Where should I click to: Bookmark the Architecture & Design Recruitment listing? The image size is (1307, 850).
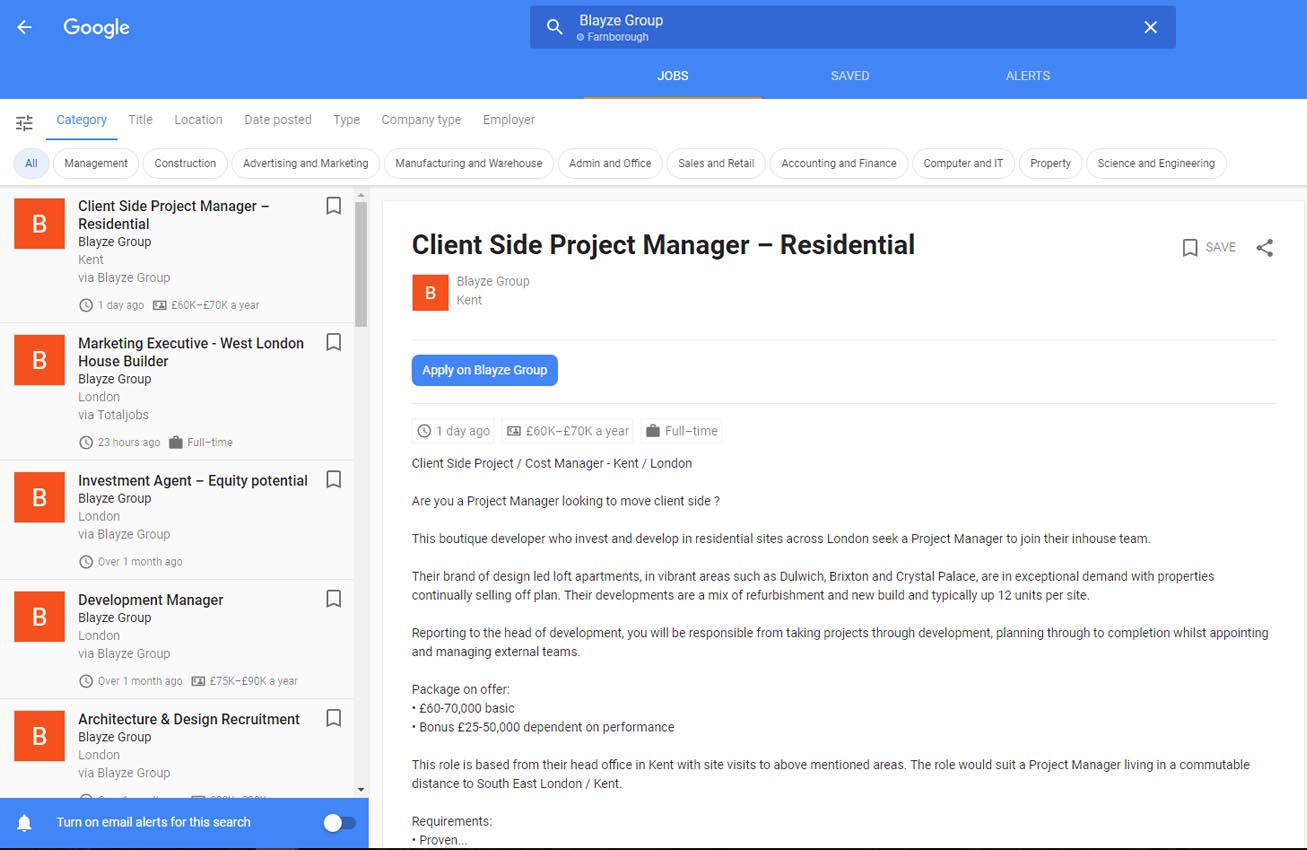334,718
